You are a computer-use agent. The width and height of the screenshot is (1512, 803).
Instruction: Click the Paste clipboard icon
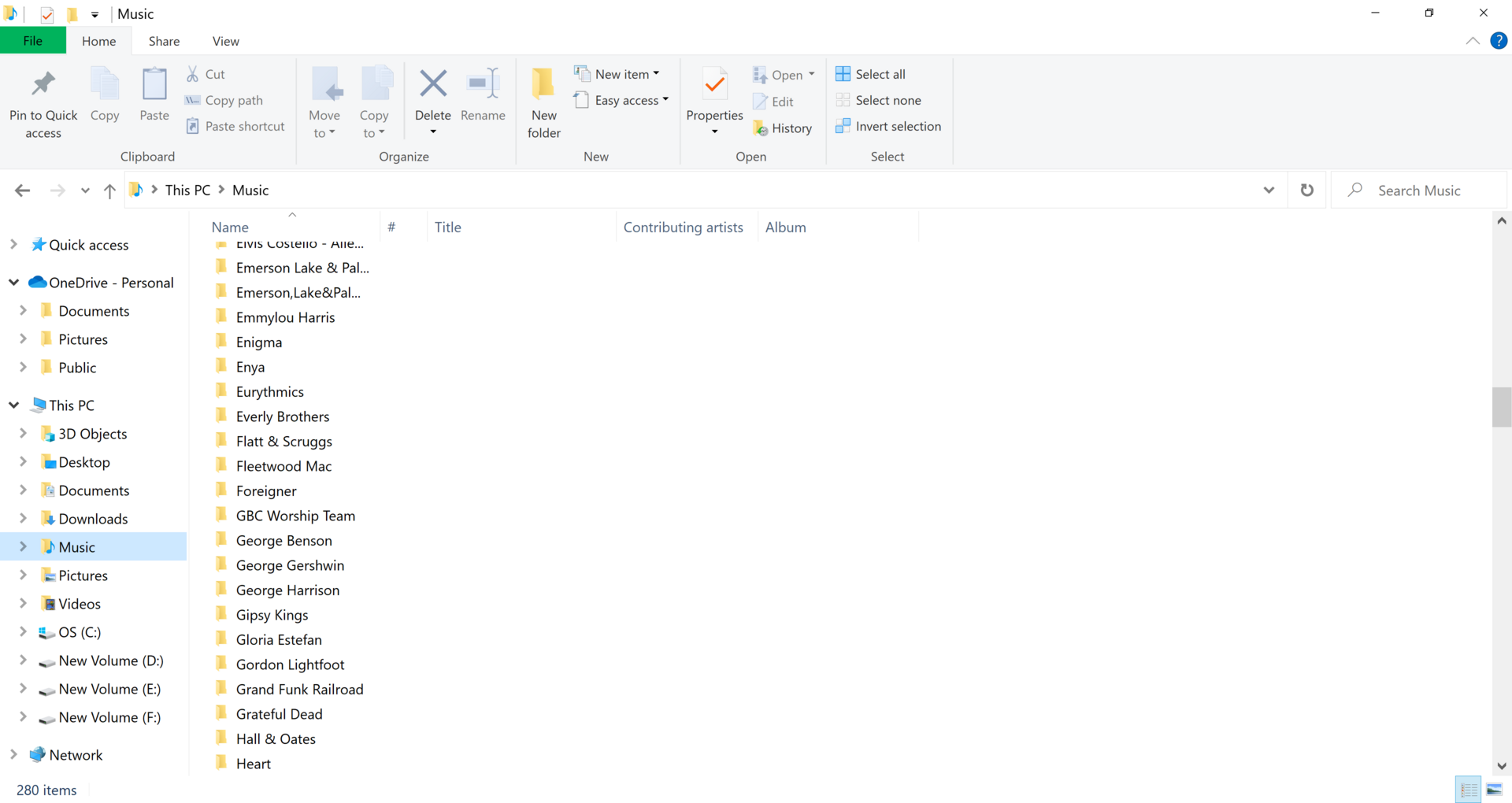click(154, 85)
